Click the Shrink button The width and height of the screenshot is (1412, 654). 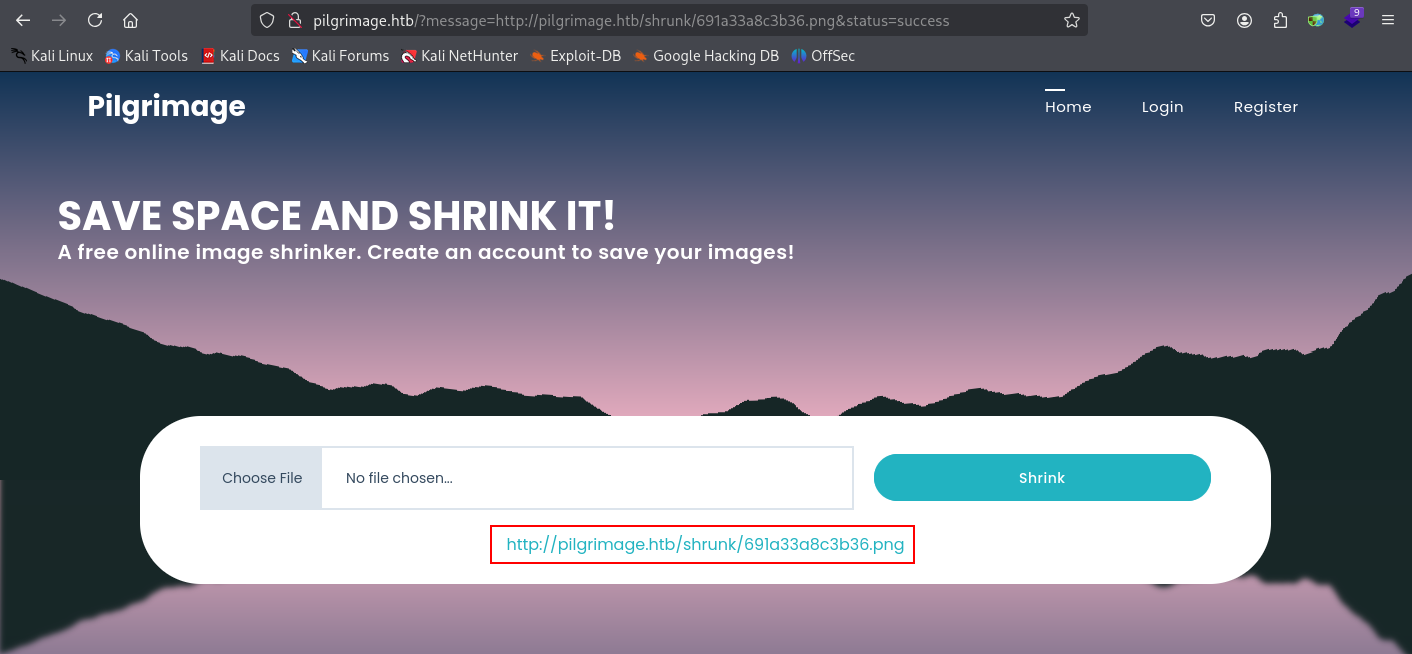coord(1042,478)
